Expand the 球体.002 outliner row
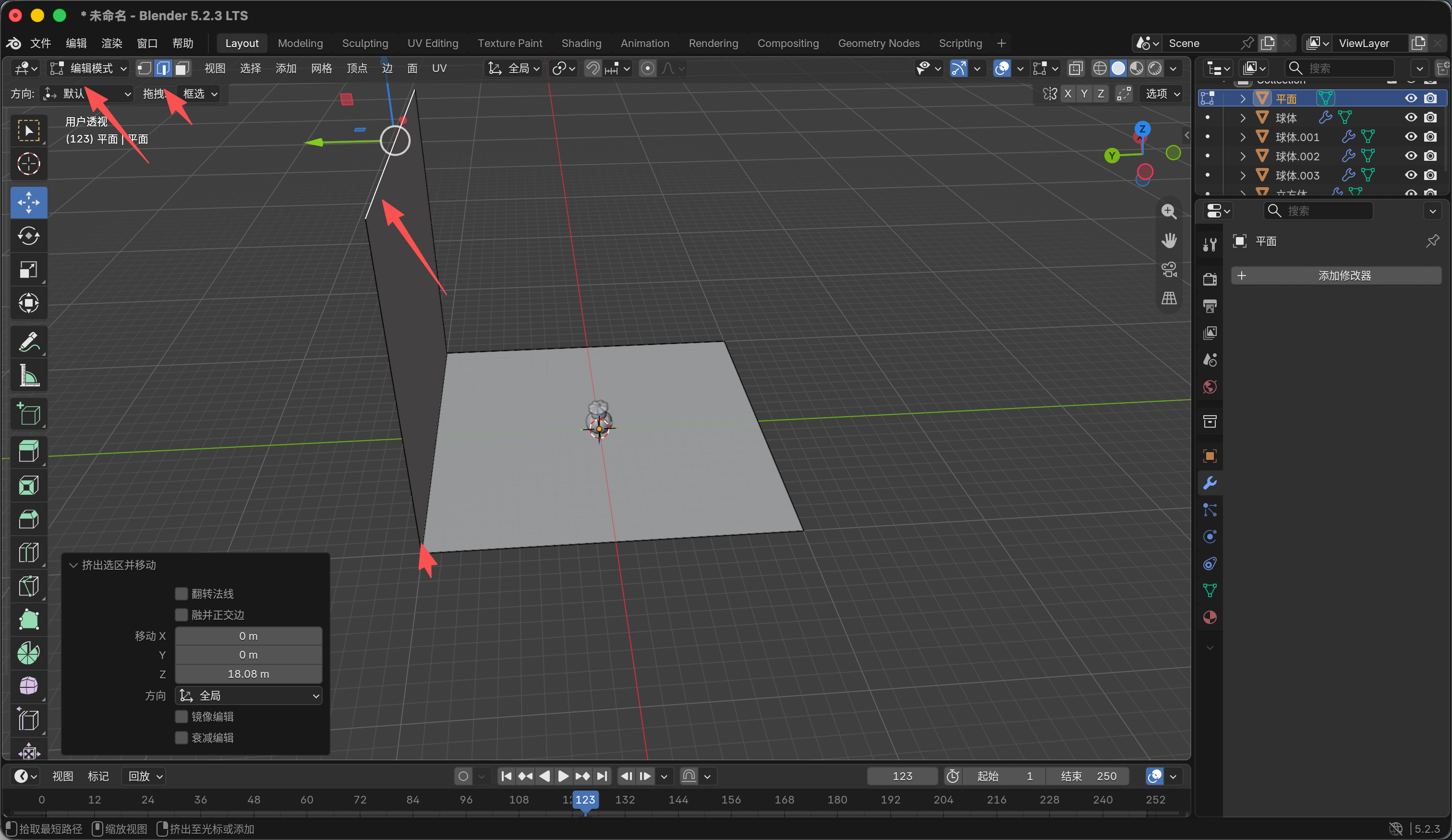This screenshot has height=840, width=1452. [1243, 156]
